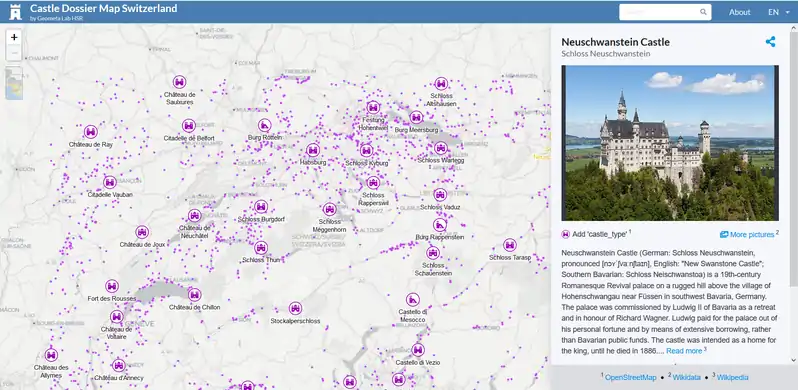The height and width of the screenshot is (390, 798).
Task: Click the Neuschwanstein Castle photo
Action: coord(670,143)
